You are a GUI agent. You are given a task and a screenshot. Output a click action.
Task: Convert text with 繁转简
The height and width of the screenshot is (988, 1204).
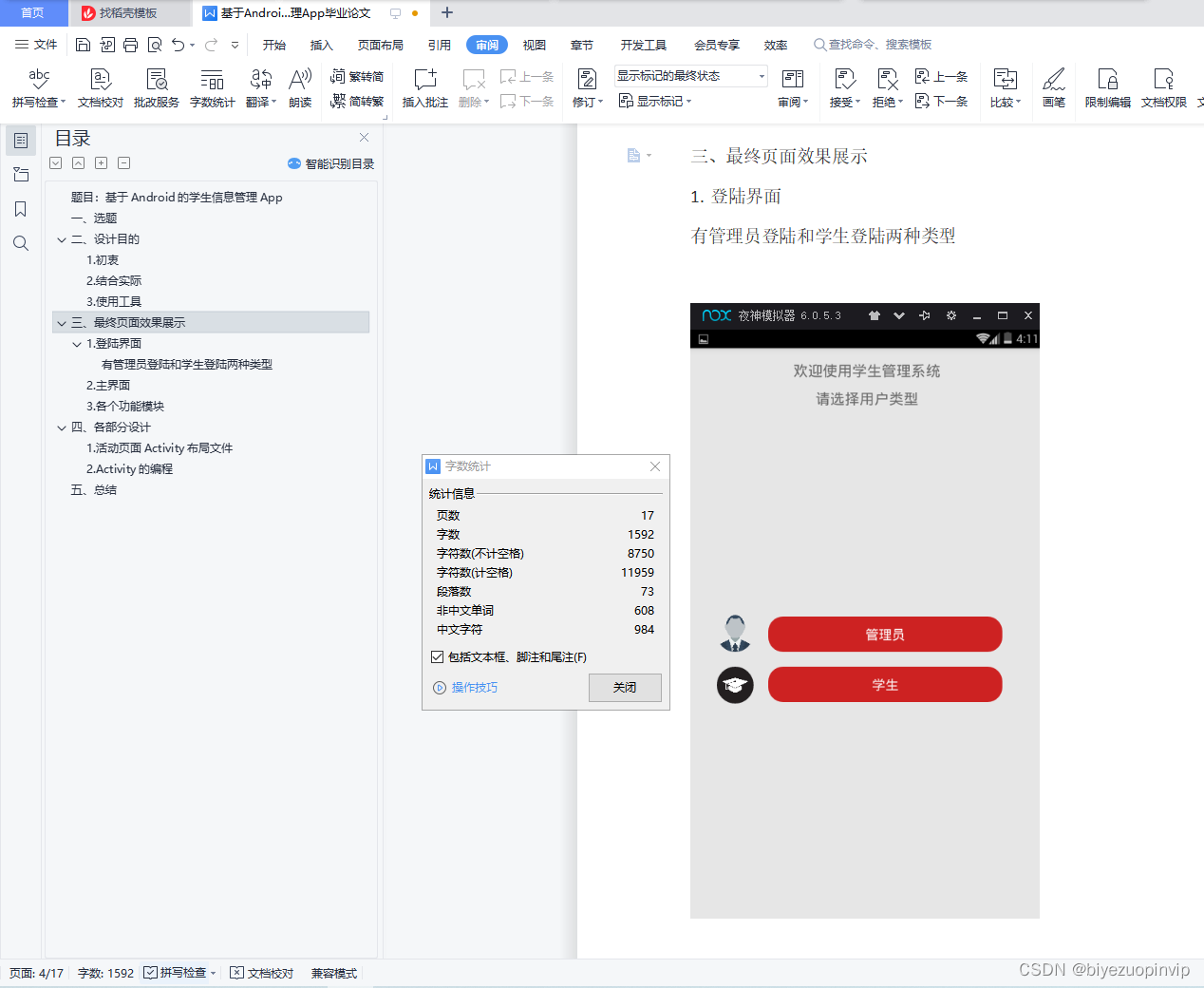pos(357,76)
